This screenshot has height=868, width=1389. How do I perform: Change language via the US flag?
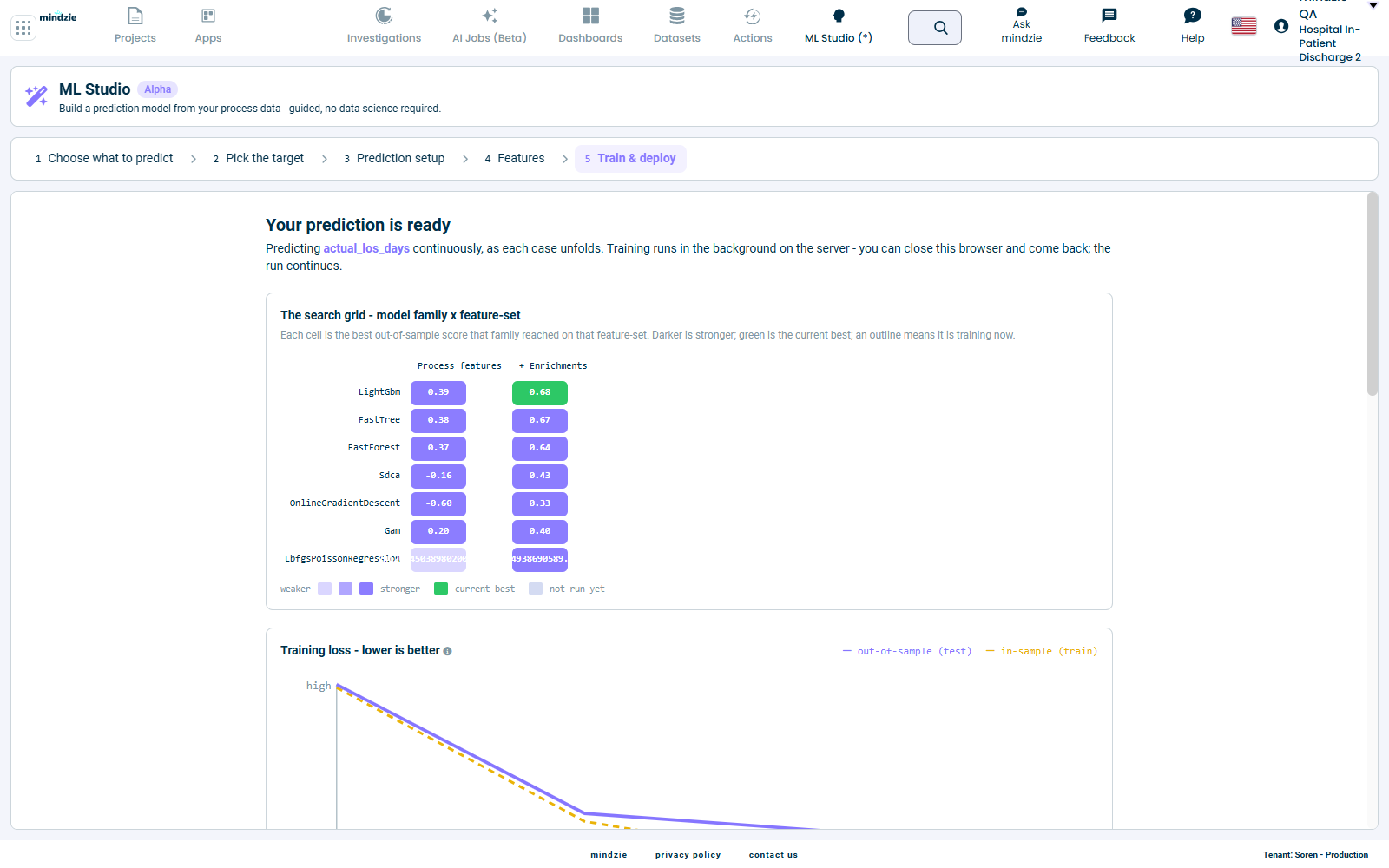coord(1244,26)
